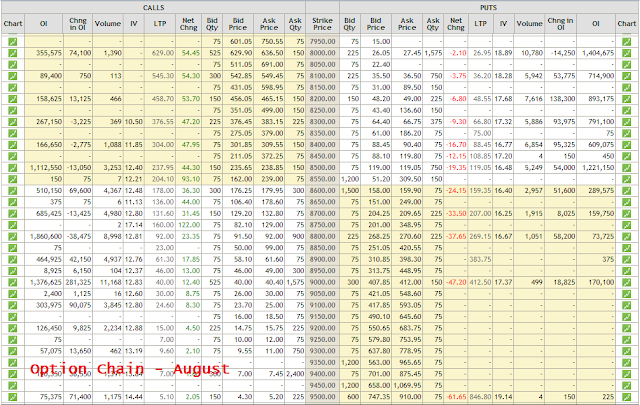This screenshot has width=640, height=405.
Task: Click strike price 8500.00
Action: click(x=322, y=168)
